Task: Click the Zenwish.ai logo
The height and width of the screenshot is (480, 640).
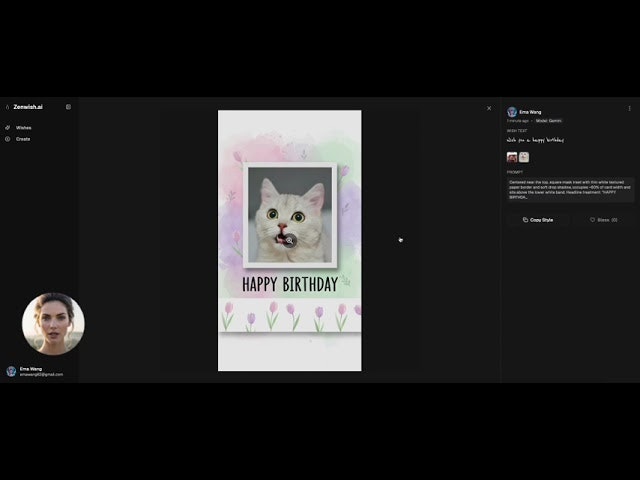Action: point(24,107)
